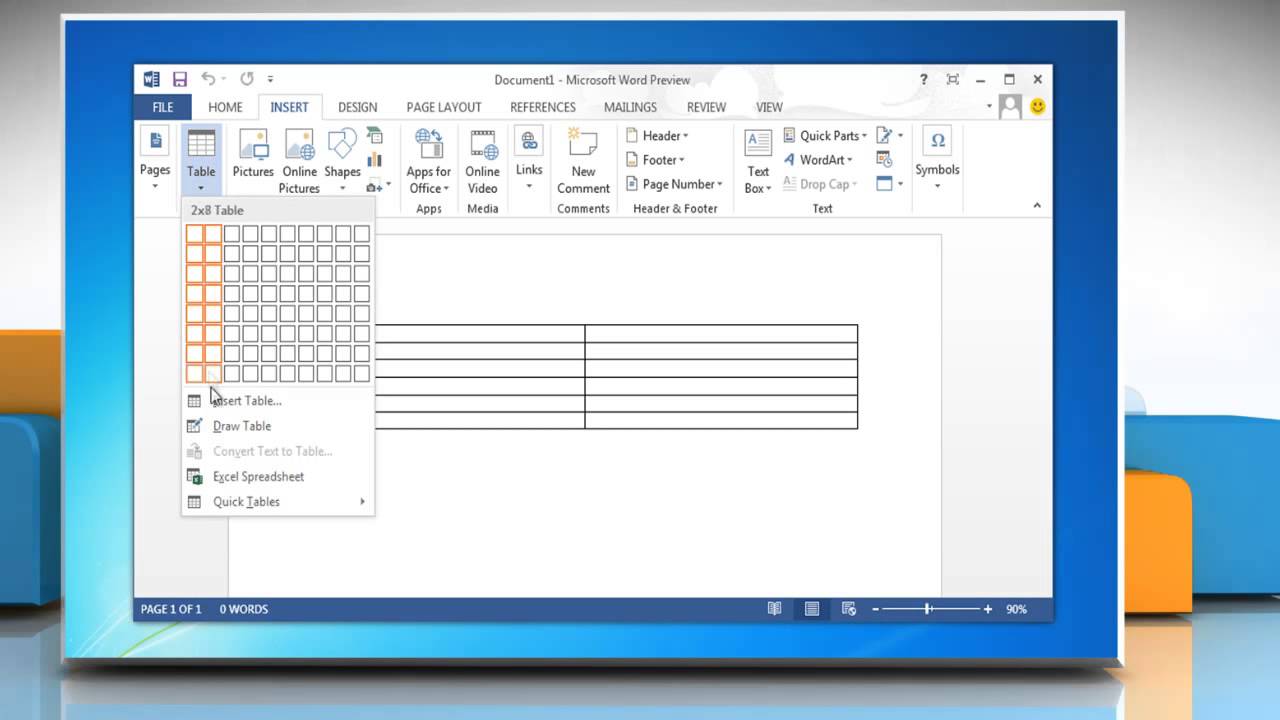
Task: Open Apps for Office
Action: 428,161
